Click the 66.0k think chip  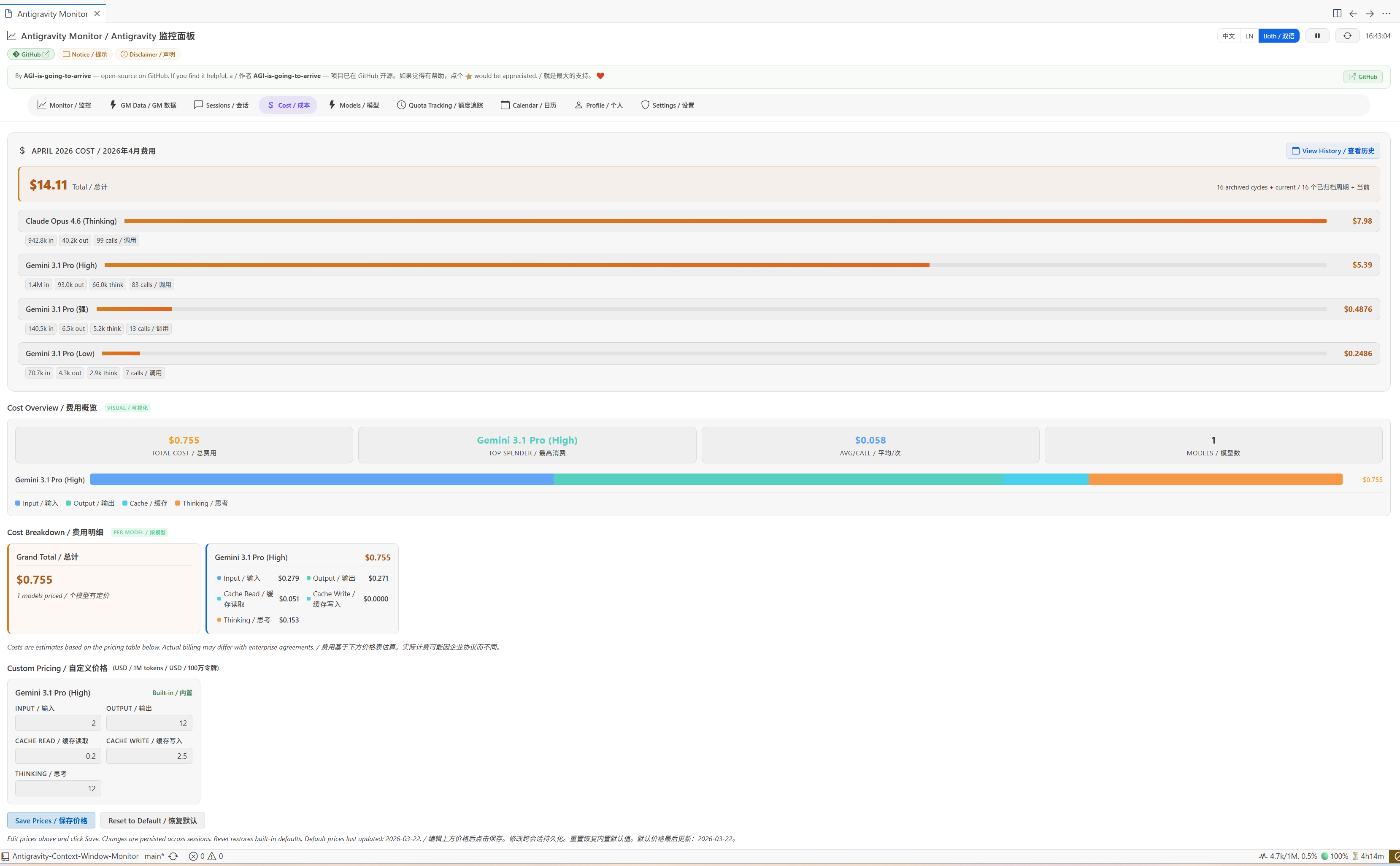pos(108,284)
